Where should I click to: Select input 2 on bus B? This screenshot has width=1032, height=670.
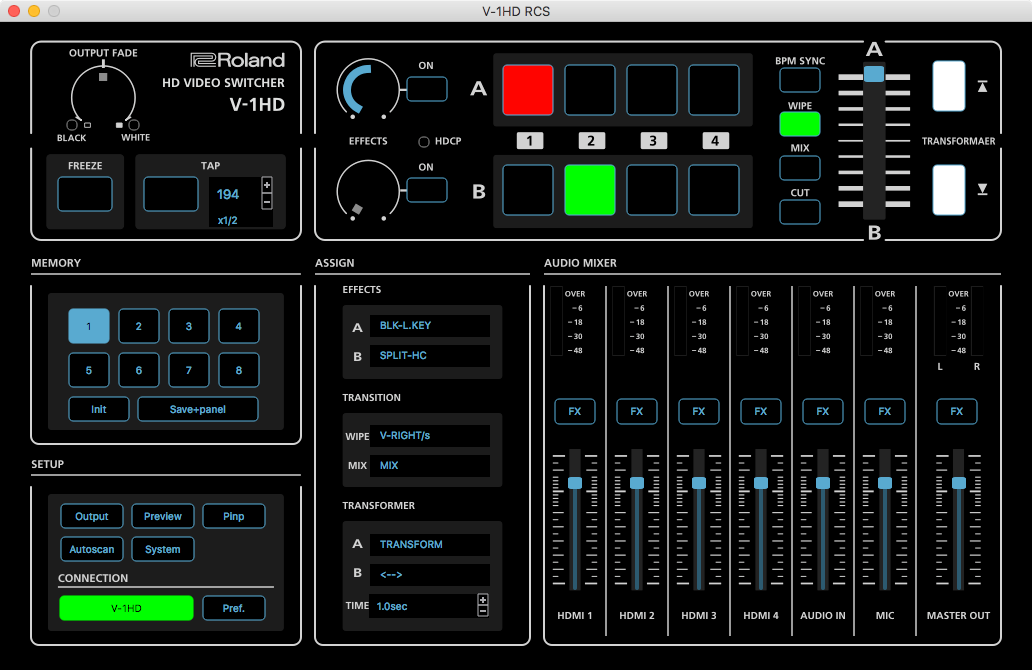(x=590, y=190)
